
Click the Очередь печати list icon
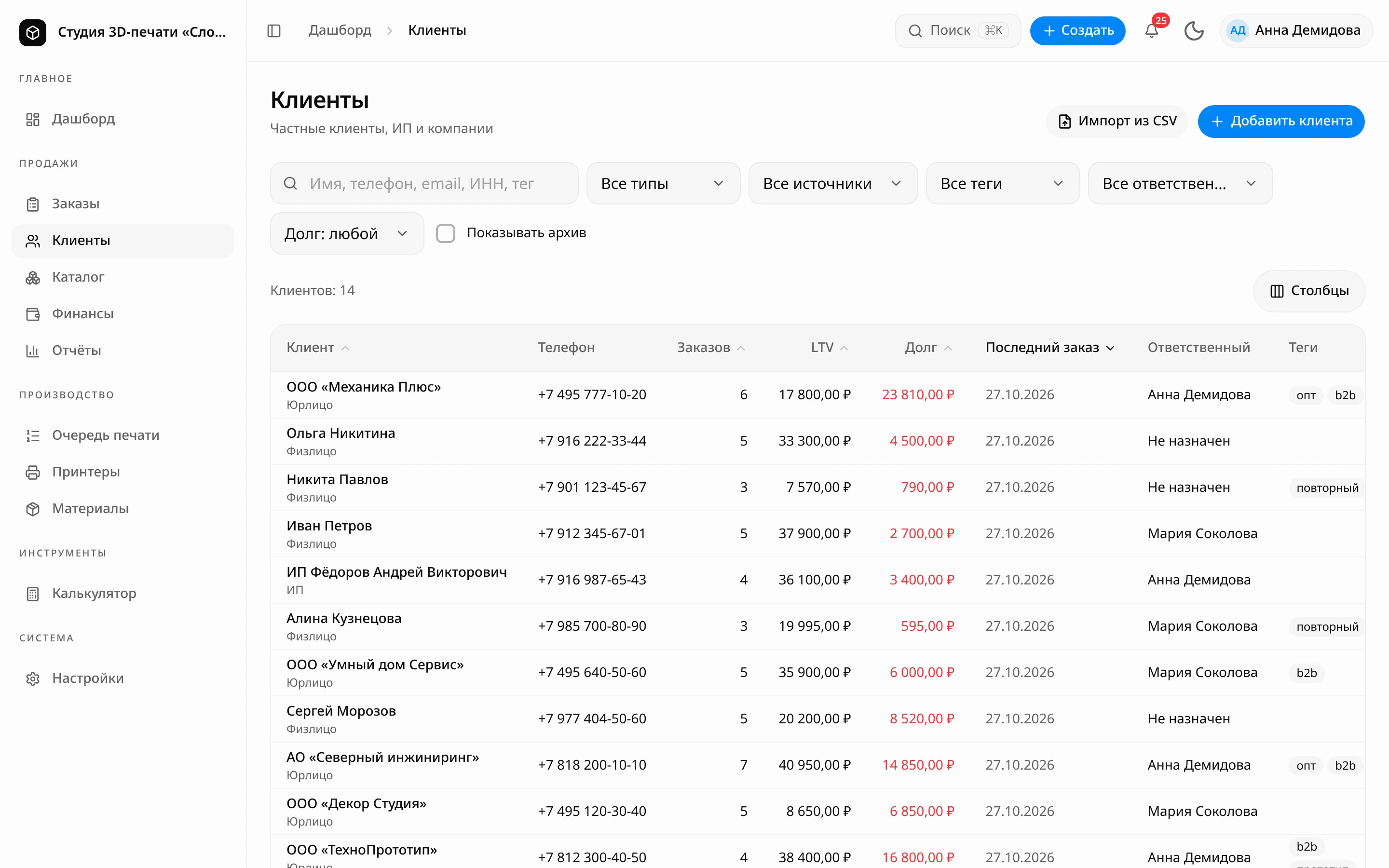click(x=33, y=436)
